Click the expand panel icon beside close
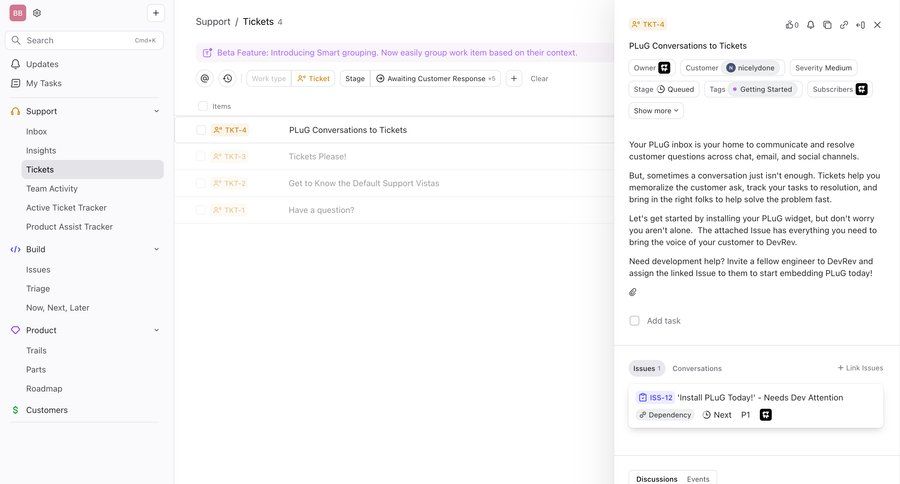This screenshot has width=900, height=484. point(860,25)
